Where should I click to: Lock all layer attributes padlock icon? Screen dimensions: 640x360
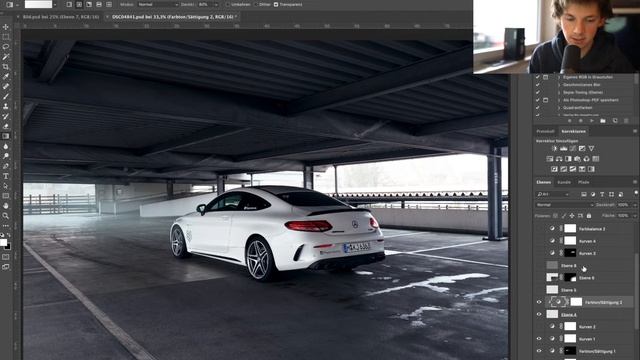point(589,216)
